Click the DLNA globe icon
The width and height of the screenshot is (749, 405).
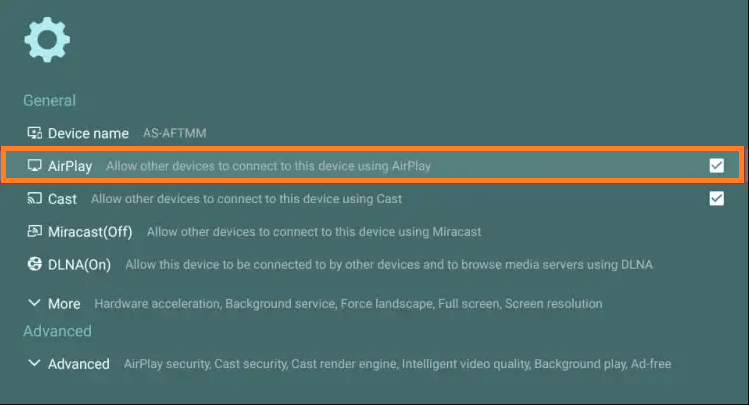click(35, 265)
